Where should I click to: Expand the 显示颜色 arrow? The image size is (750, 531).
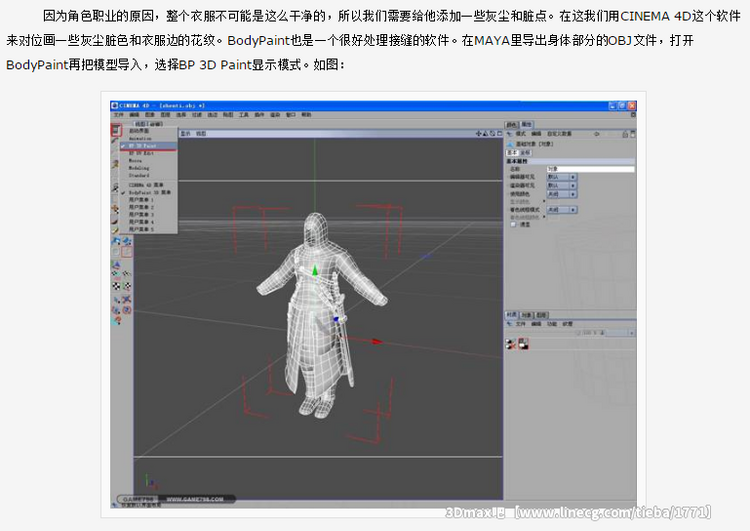tap(544, 201)
